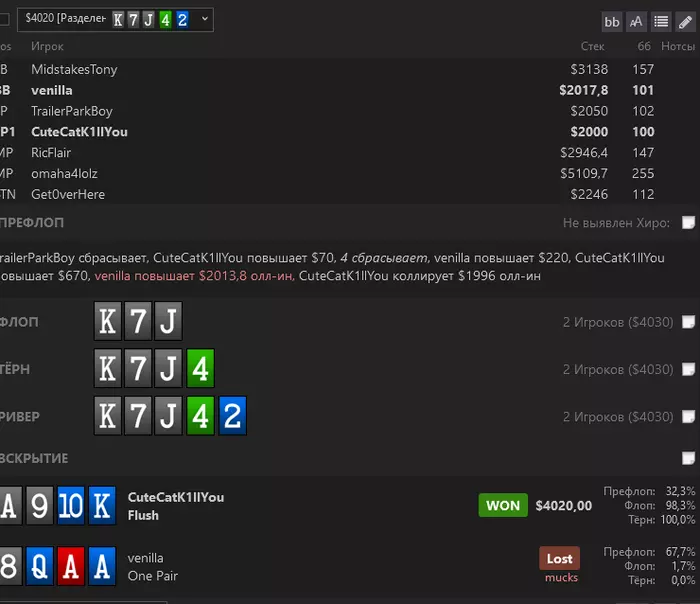Screen dimensions: 700x604
Task: Tick the checkbox left of hand selector
Action: coord(4,20)
